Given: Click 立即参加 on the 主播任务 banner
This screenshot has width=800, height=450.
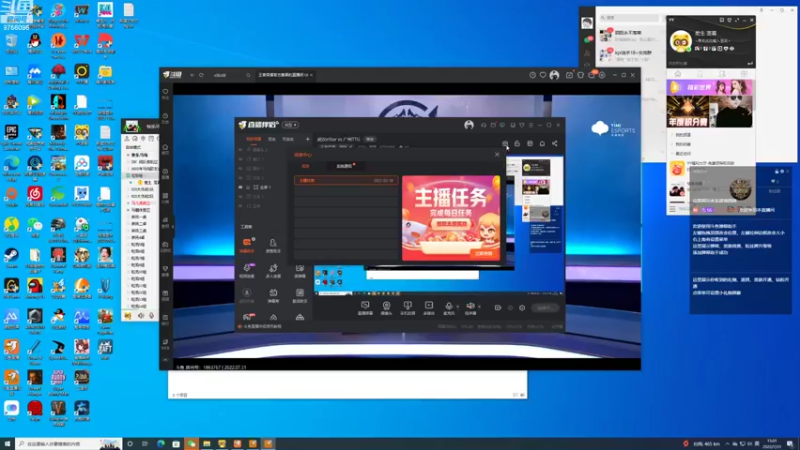Looking at the screenshot, I should pos(483,254).
